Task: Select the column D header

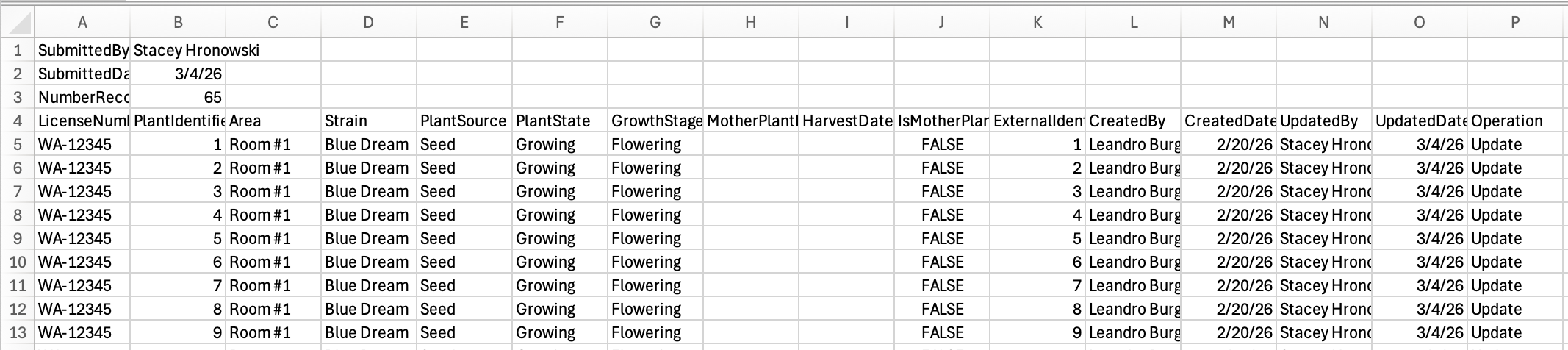Action: pos(368,23)
